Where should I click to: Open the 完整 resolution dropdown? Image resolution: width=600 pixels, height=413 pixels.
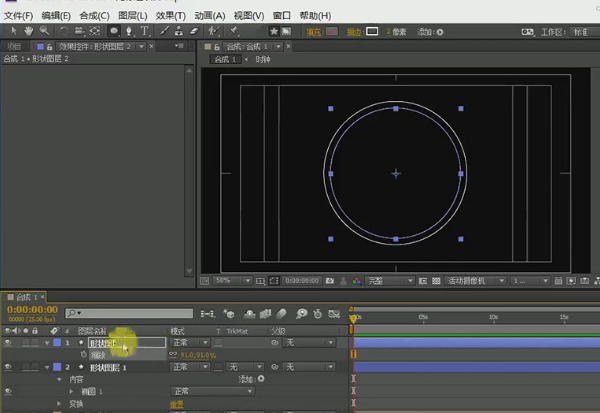[x=390, y=281]
